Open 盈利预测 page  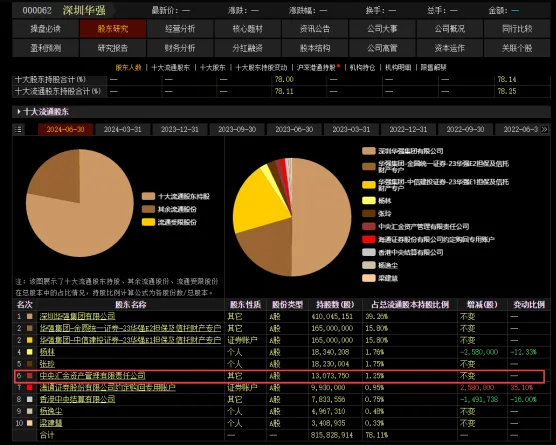[x=45, y=48]
